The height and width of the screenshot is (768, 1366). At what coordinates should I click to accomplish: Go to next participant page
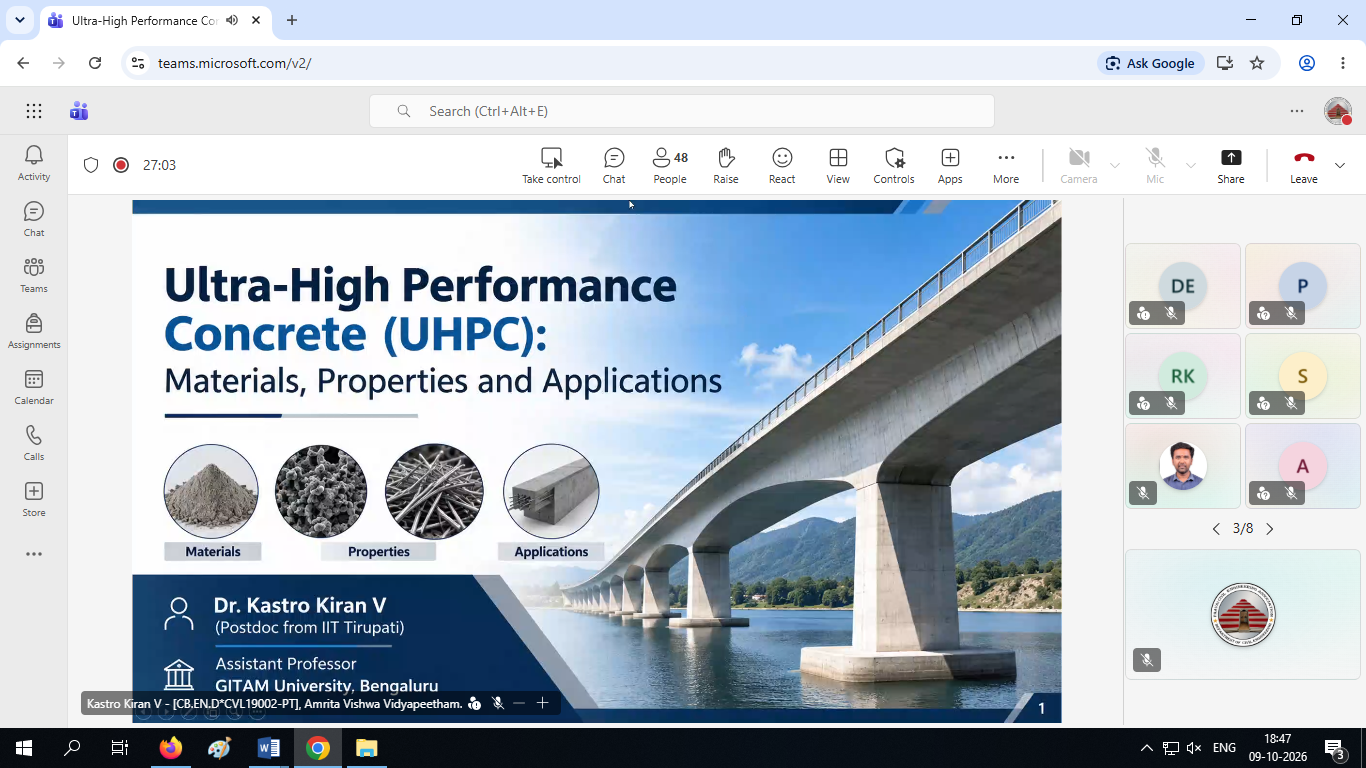tap(1270, 529)
